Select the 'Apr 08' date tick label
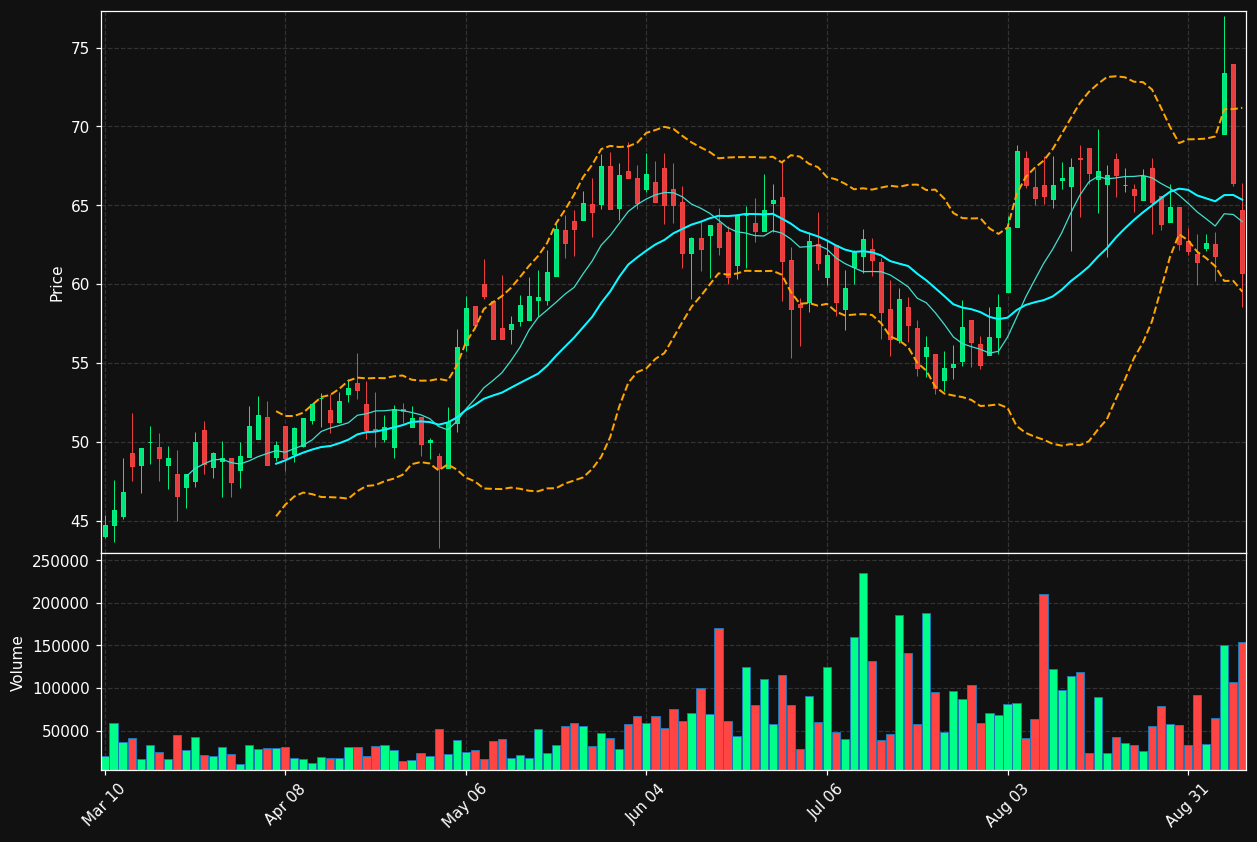 coord(283,804)
